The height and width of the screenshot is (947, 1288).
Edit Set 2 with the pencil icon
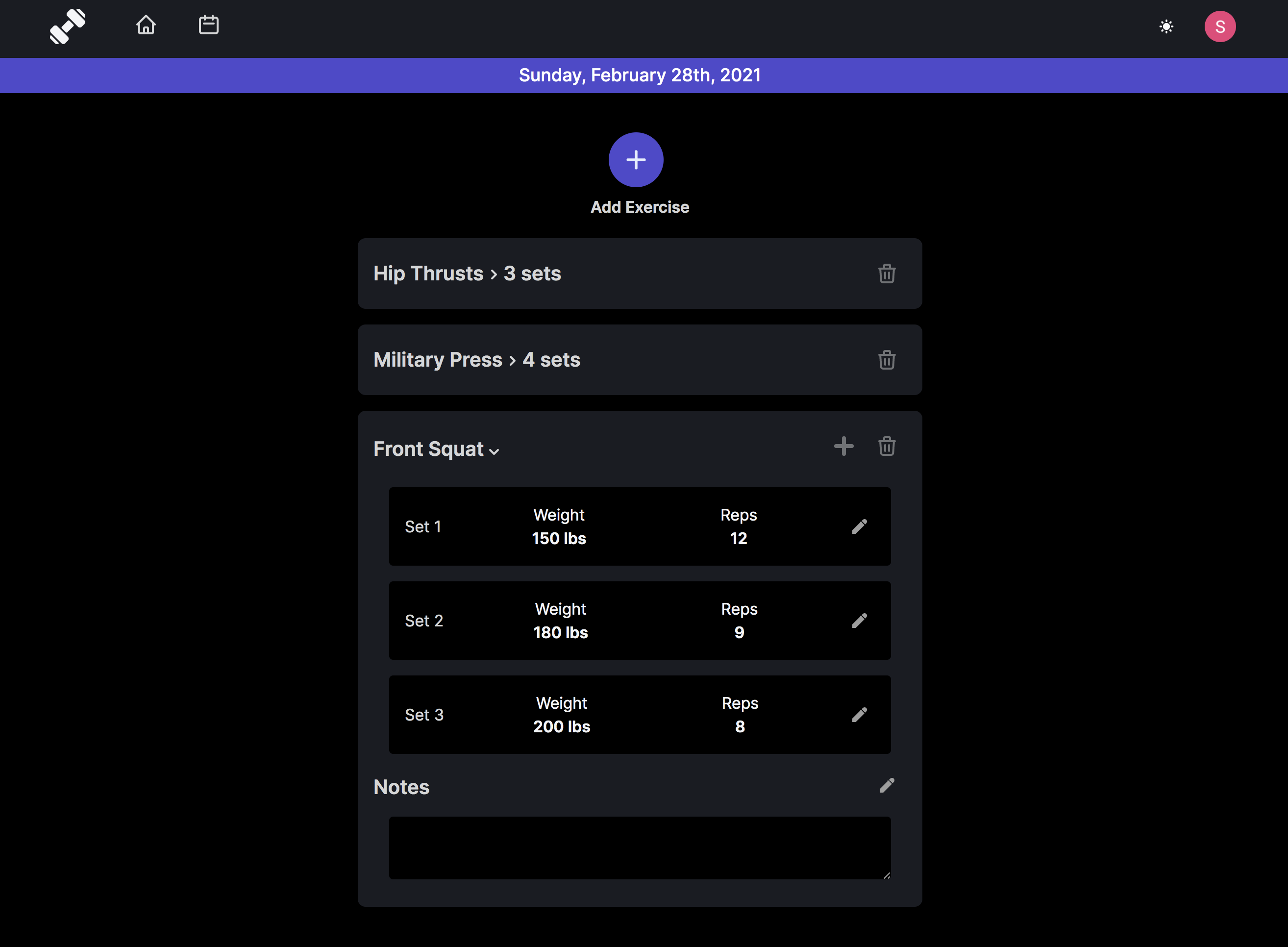point(859,620)
